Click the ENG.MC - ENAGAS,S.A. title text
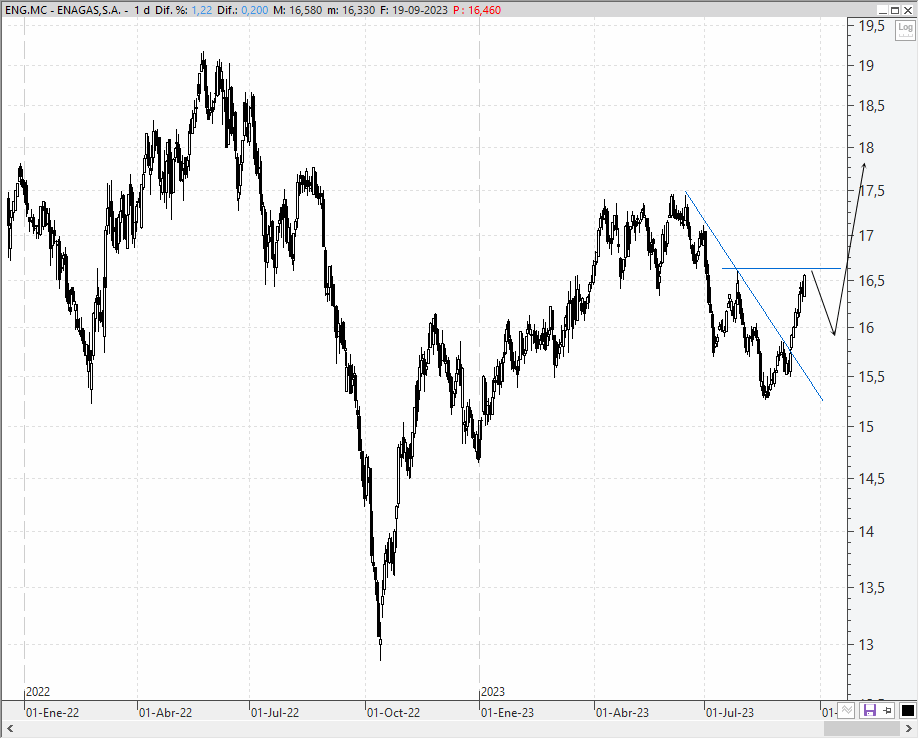 tap(62, 10)
